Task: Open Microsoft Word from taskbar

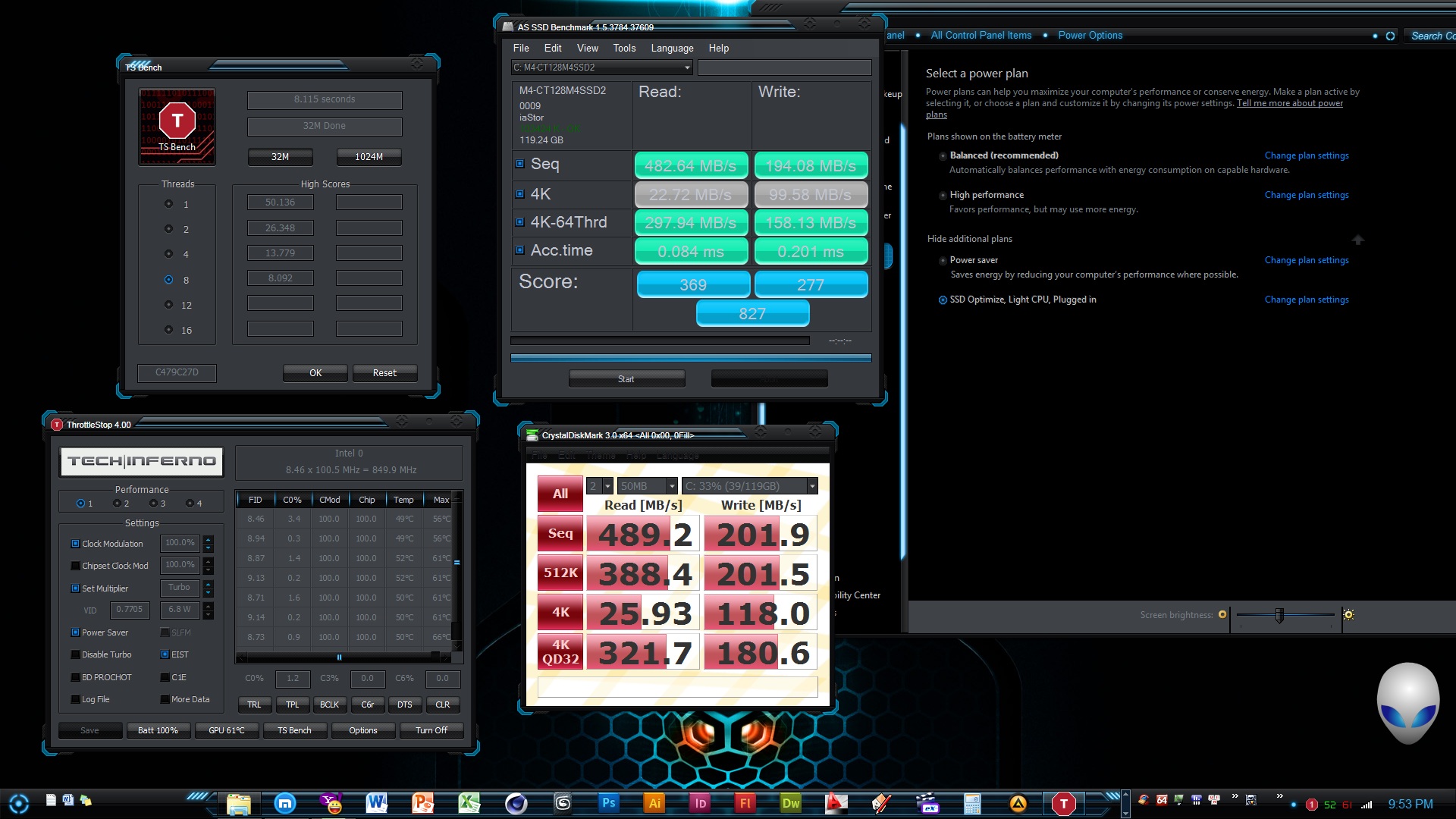Action: [x=377, y=804]
